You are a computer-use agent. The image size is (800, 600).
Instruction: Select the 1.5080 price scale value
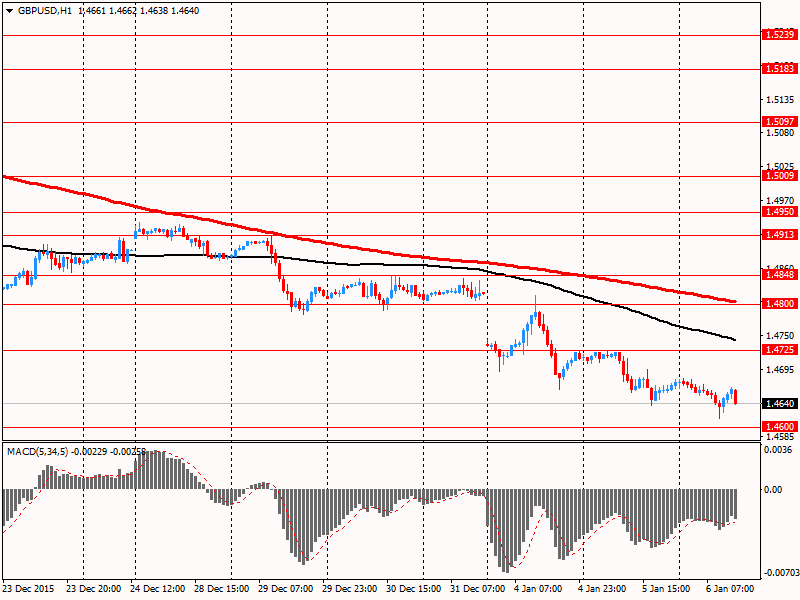coord(781,133)
